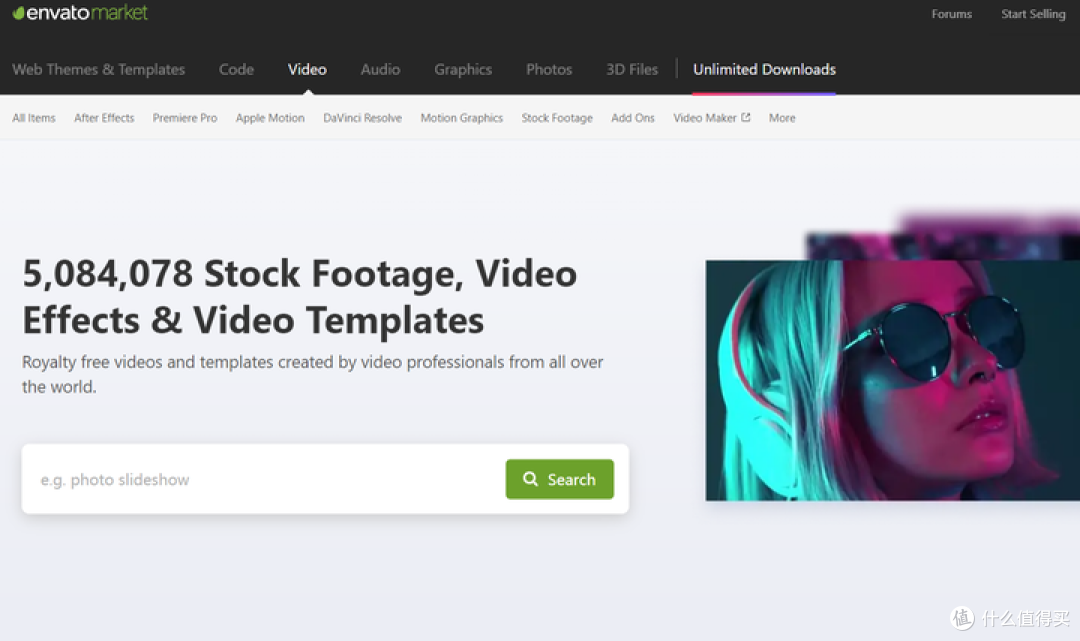Browse Premiere Pro templates
1080x641 pixels.
click(185, 118)
